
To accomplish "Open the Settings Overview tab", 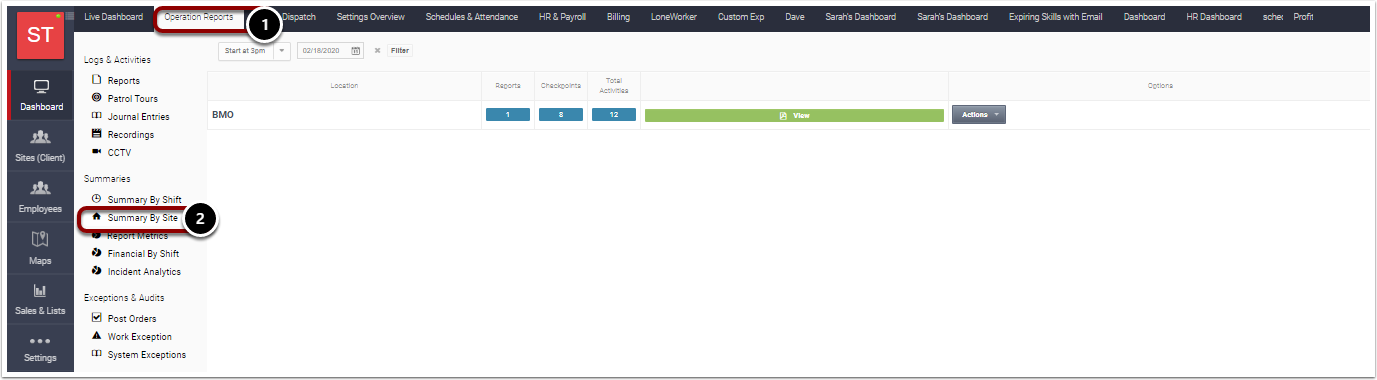I will (x=371, y=17).
